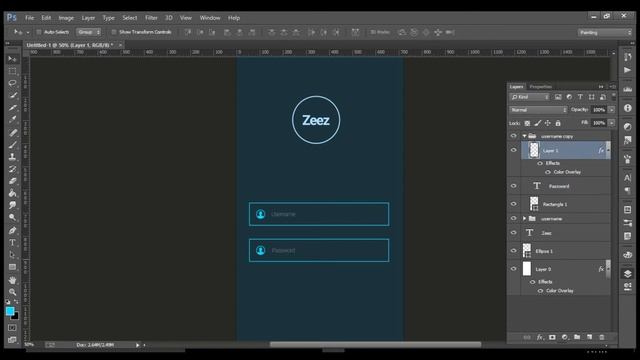This screenshot has width=640, height=360.
Task: Switch to the Properties tab
Action: coord(540,87)
